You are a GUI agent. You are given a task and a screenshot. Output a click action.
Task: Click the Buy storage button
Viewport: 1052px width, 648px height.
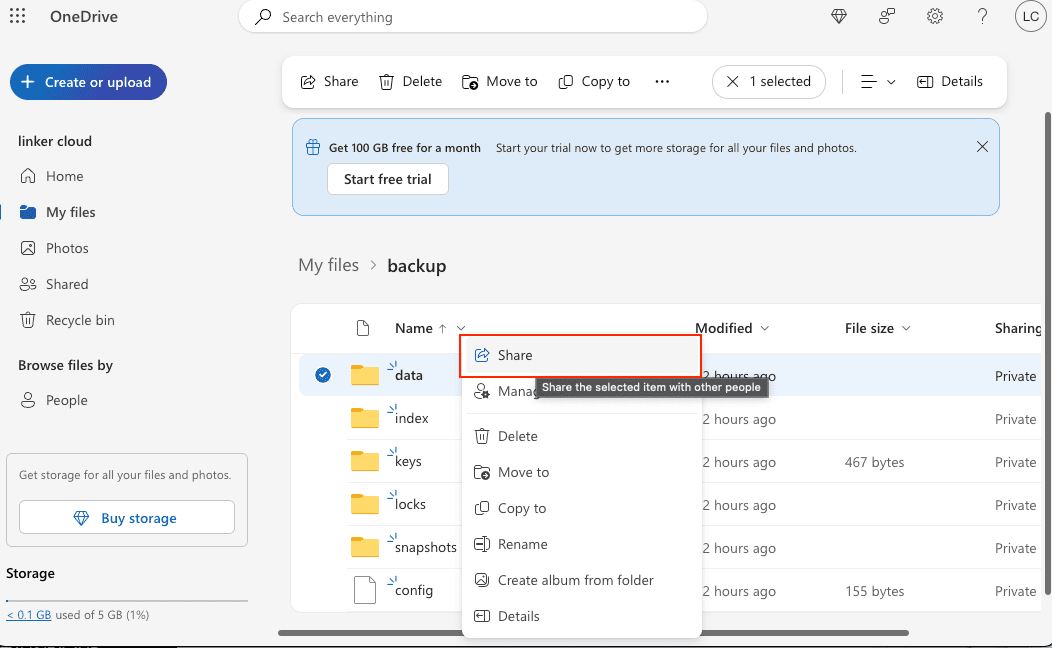(x=127, y=518)
